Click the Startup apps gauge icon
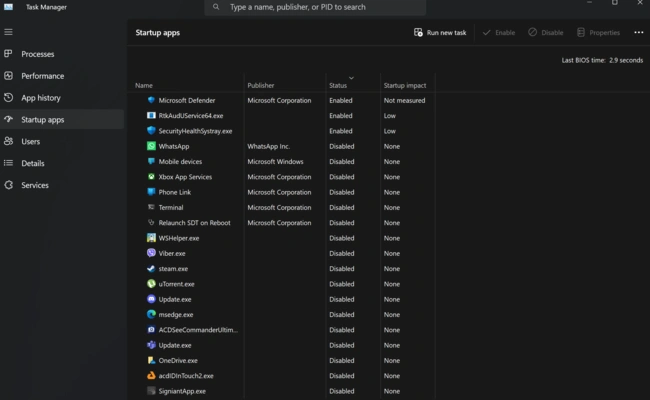Screen dimensions: 650x400 point(8,119)
